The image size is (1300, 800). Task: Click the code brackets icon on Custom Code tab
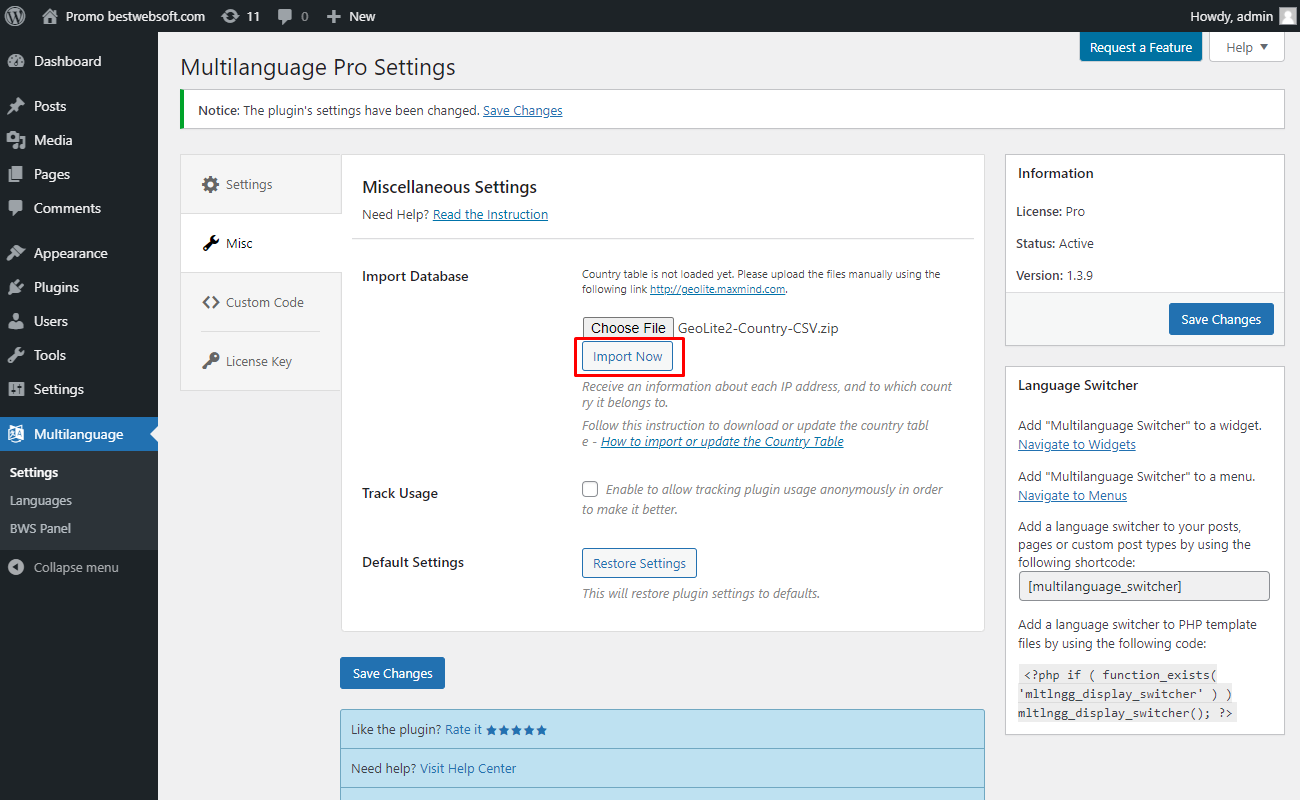coord(210,302)
